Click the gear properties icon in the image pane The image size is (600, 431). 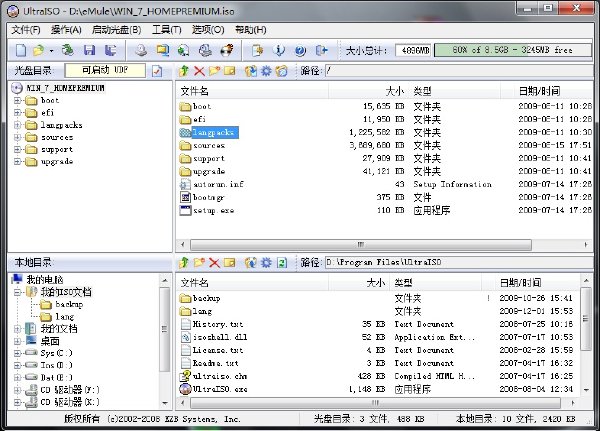[x=266, y=71]
